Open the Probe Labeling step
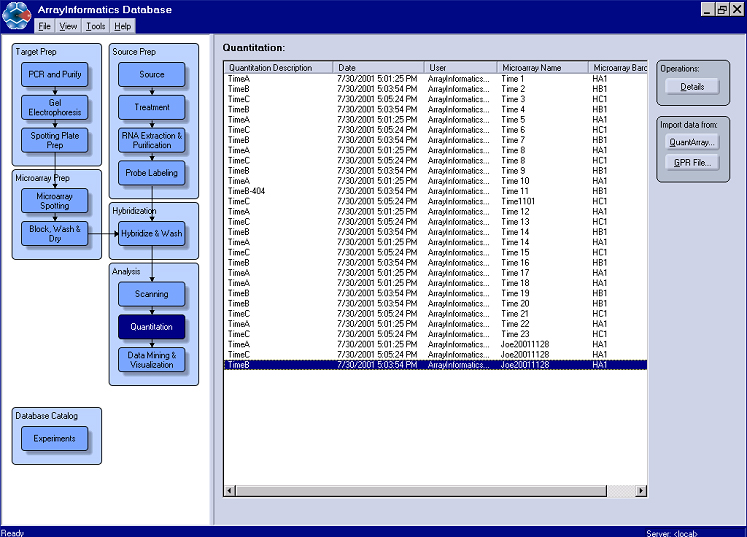747x537 pixels. (x=151, y=173)
